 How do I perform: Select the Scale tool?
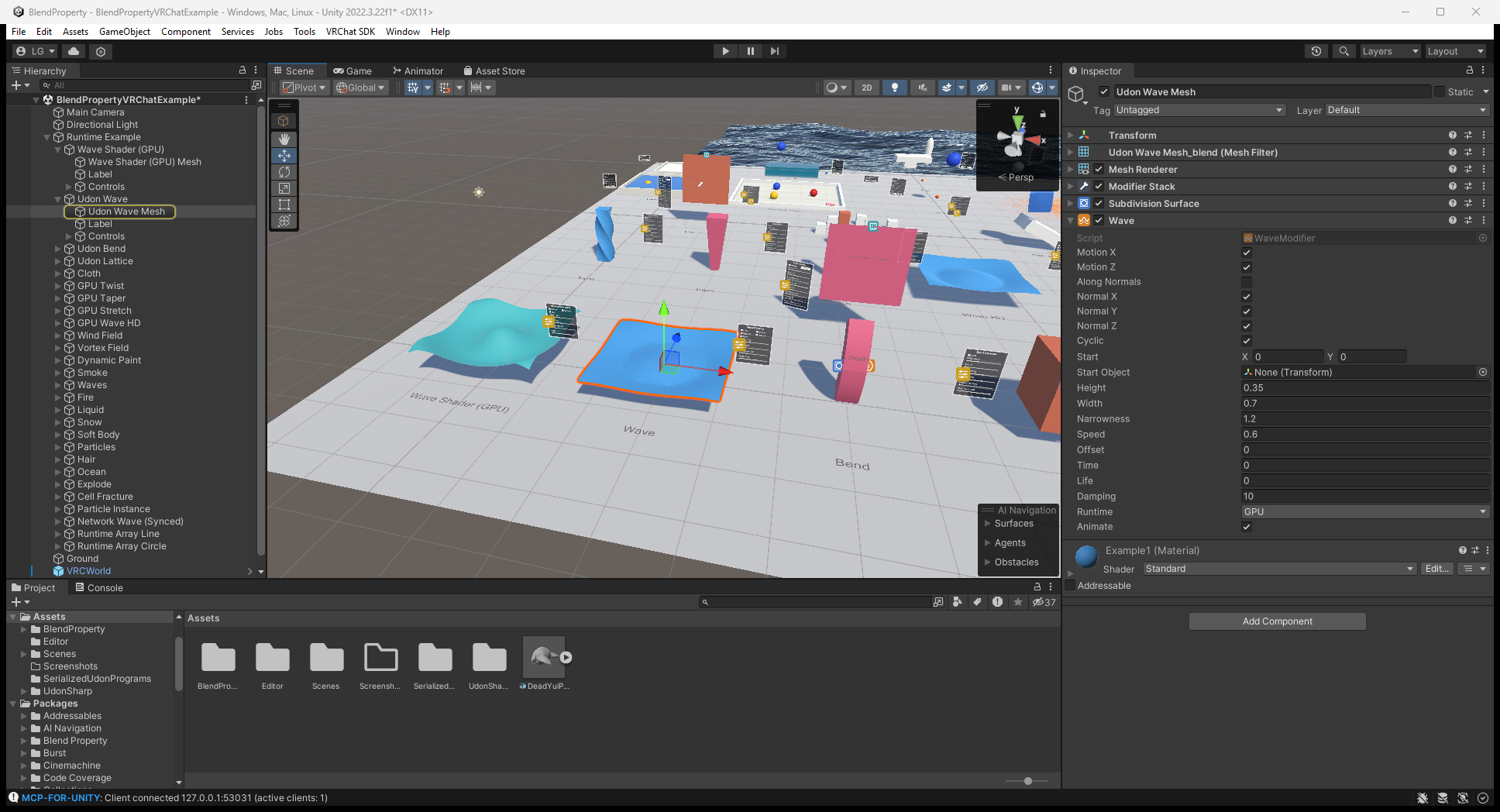point(284,188)
